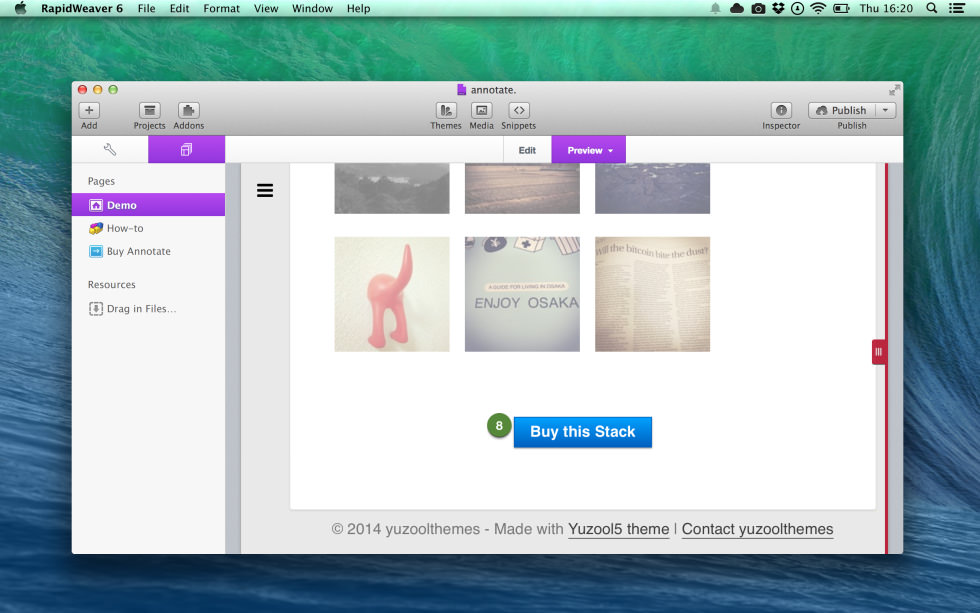
Task: Open the File menu
Action: click(x=146, y=8)
